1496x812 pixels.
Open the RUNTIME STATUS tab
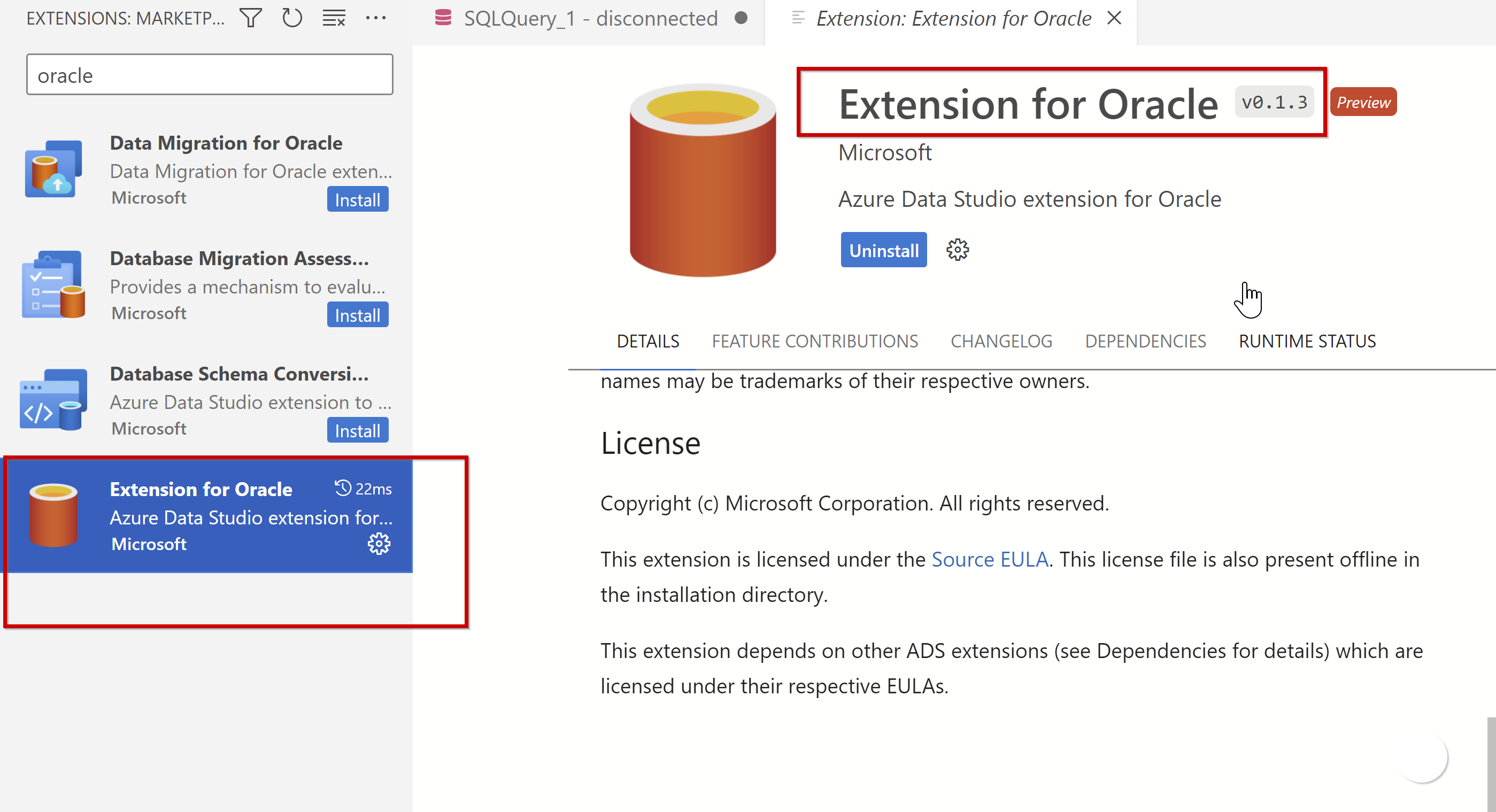pyautogui.click(x=1307, y=342)
